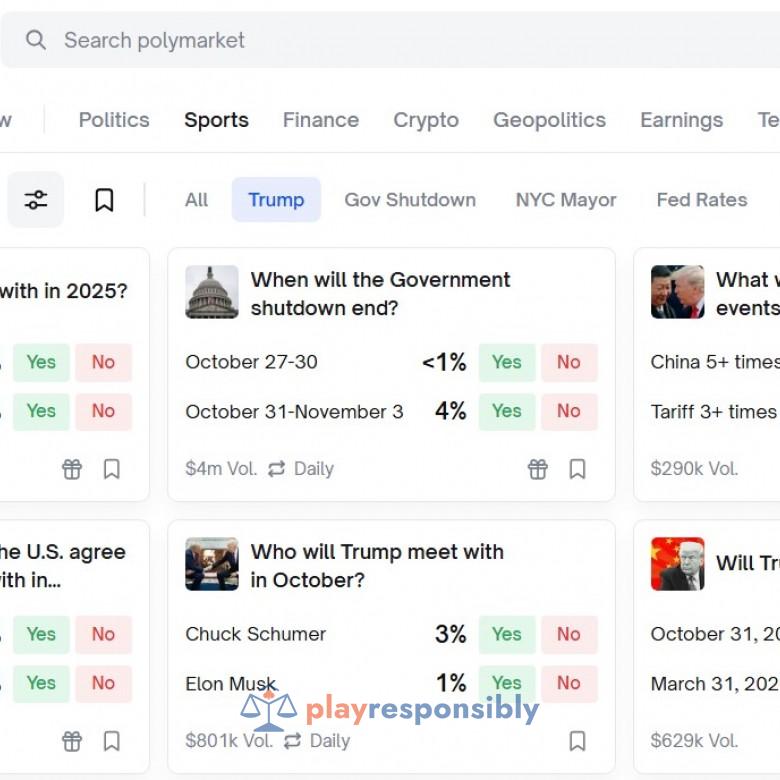Click first Yes on 'U.S. agree' card
This screenshot has width=780, height=780.
tap(41, 634)
